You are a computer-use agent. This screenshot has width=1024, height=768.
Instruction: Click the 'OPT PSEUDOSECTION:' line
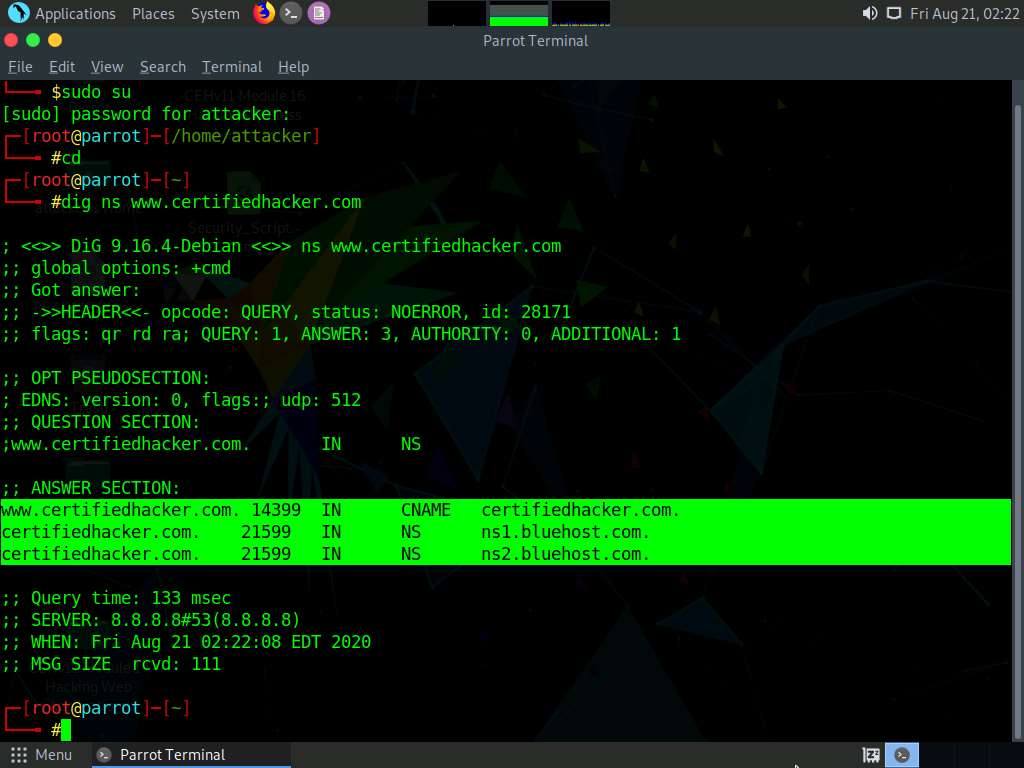(106, 378)
